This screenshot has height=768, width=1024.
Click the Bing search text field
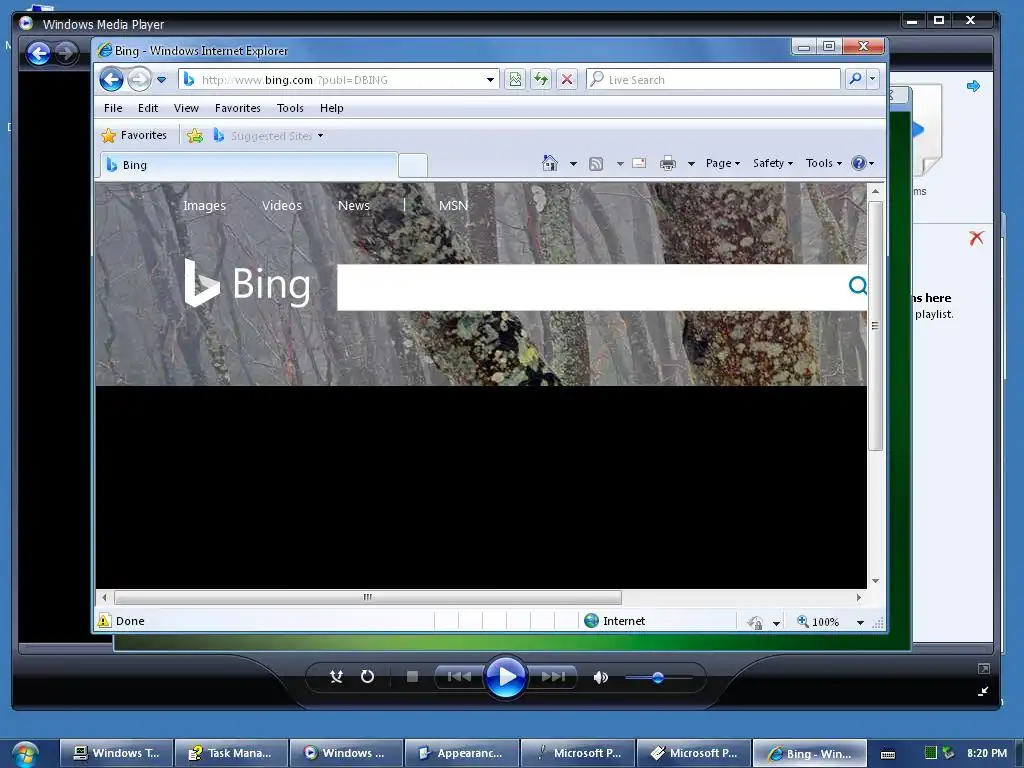click(x=591, y=287)
